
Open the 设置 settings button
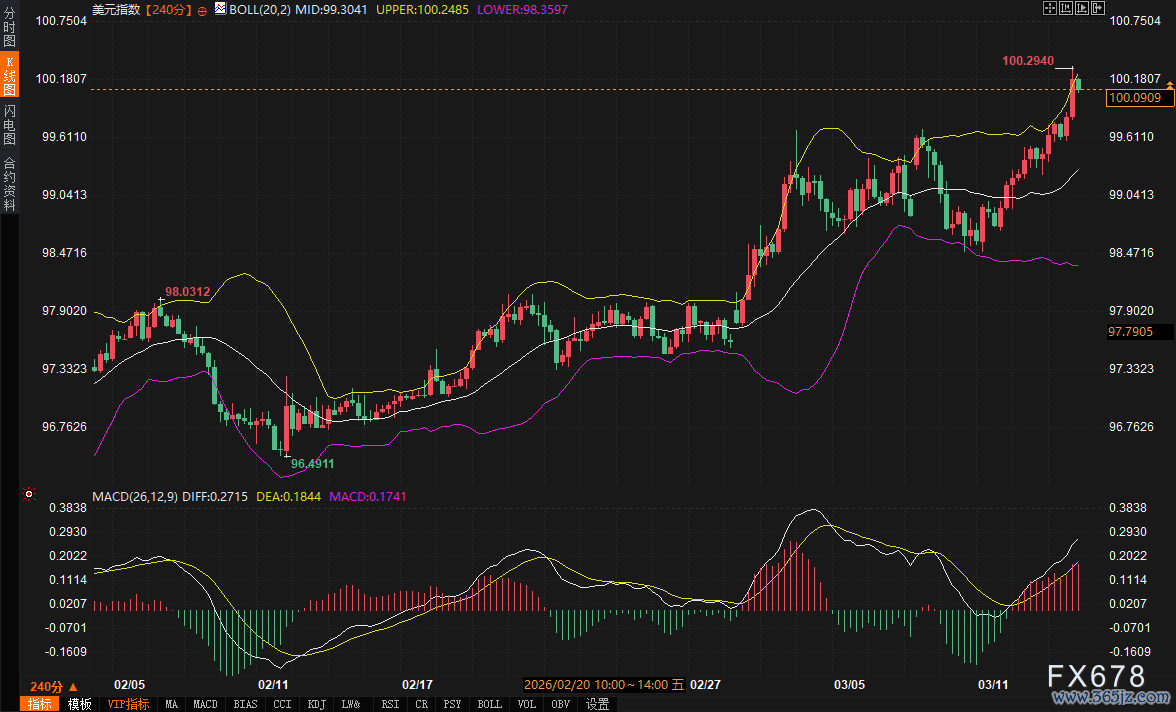(598, 704)
